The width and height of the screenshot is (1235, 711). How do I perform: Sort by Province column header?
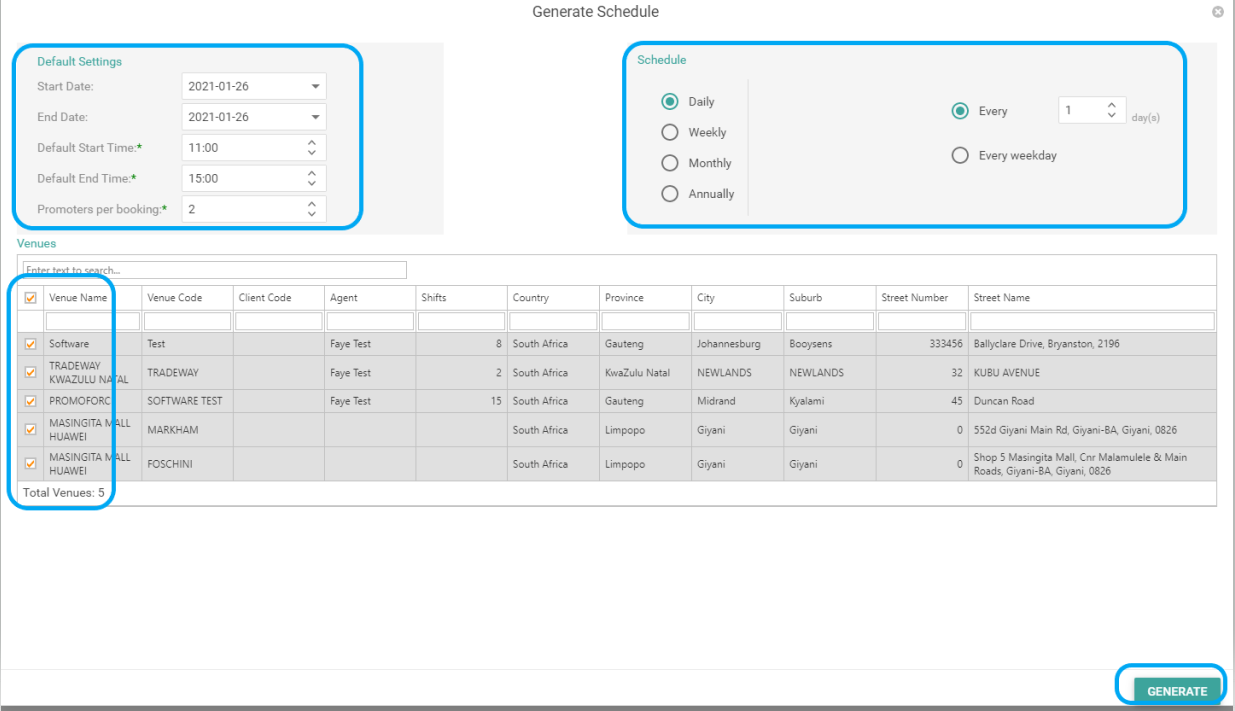tap(646, 298)
